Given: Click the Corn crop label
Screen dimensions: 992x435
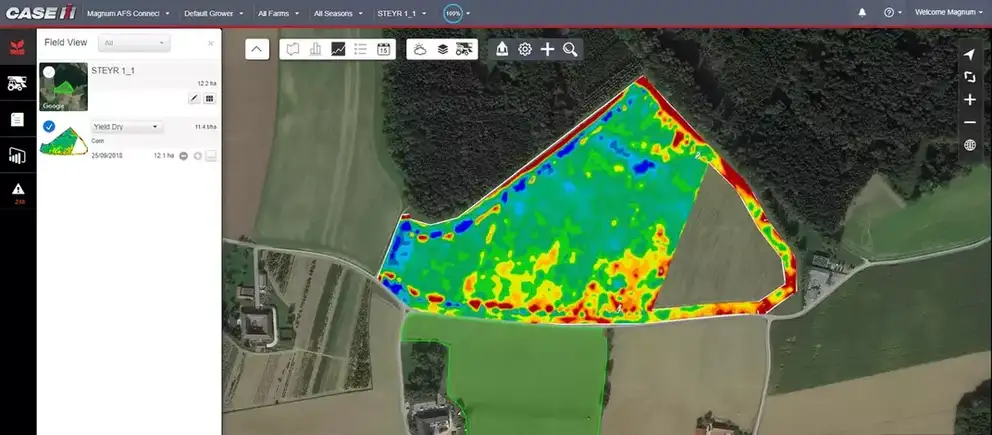Looking at the screenshot, I should click(x=97, y=142).
